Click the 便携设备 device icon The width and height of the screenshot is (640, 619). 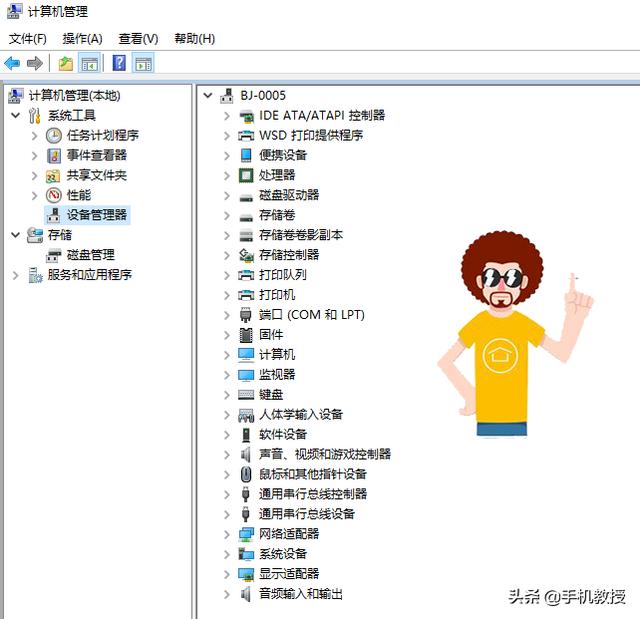(246, 155)
